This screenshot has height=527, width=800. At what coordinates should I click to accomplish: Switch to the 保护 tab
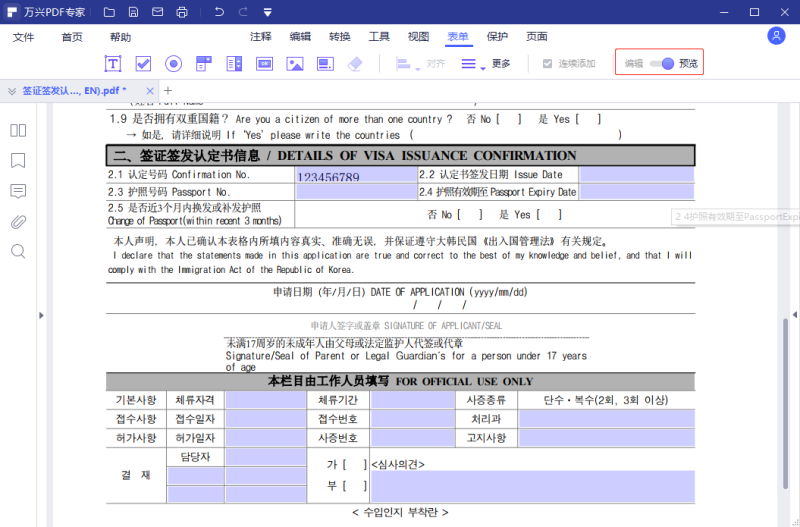pos(497,37)
